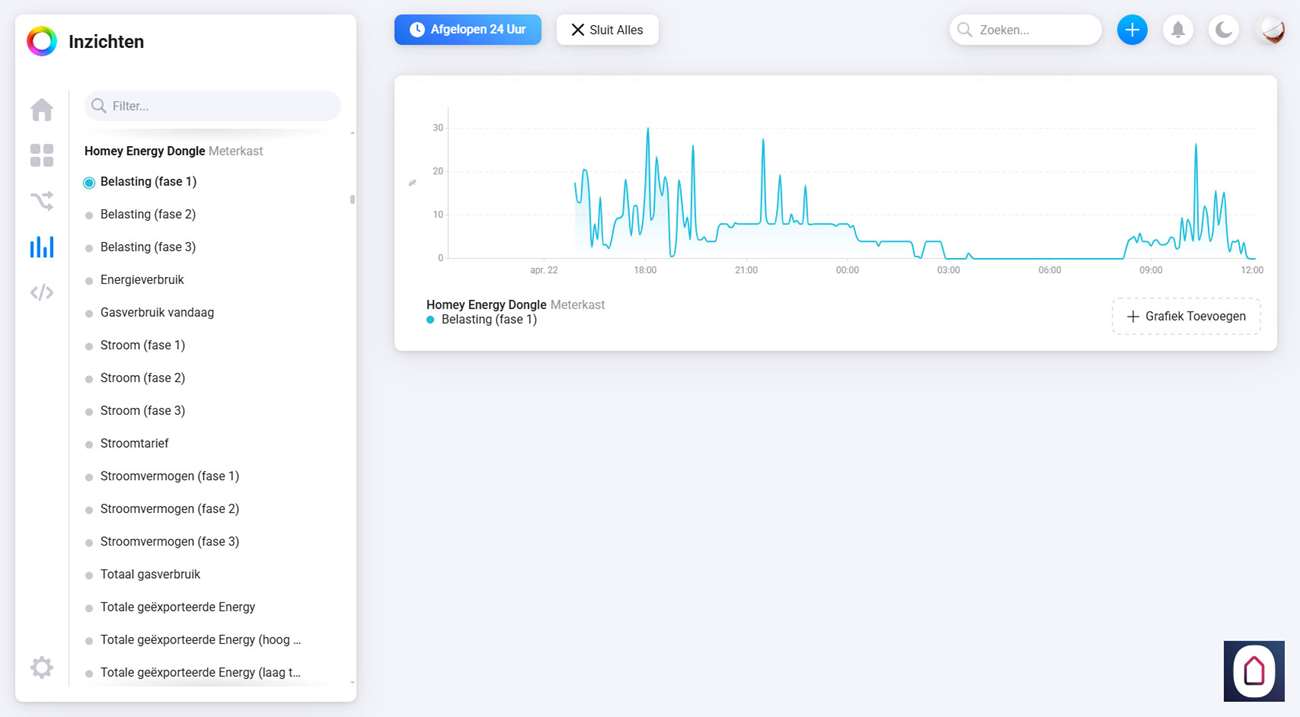Open the Script code brackets icon
Image resolution: width=1300 pixels, height=717 pixels.
click(42, 293)
